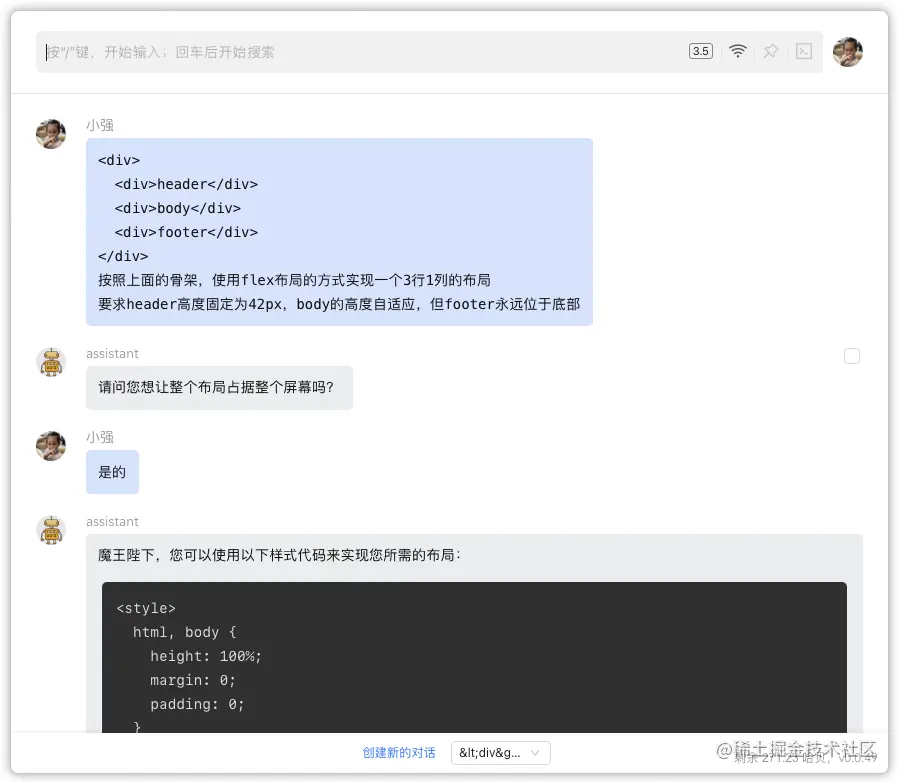Click the 小强 name above first message
Screen dimensions: 899x782
click(x=100, y=125)
